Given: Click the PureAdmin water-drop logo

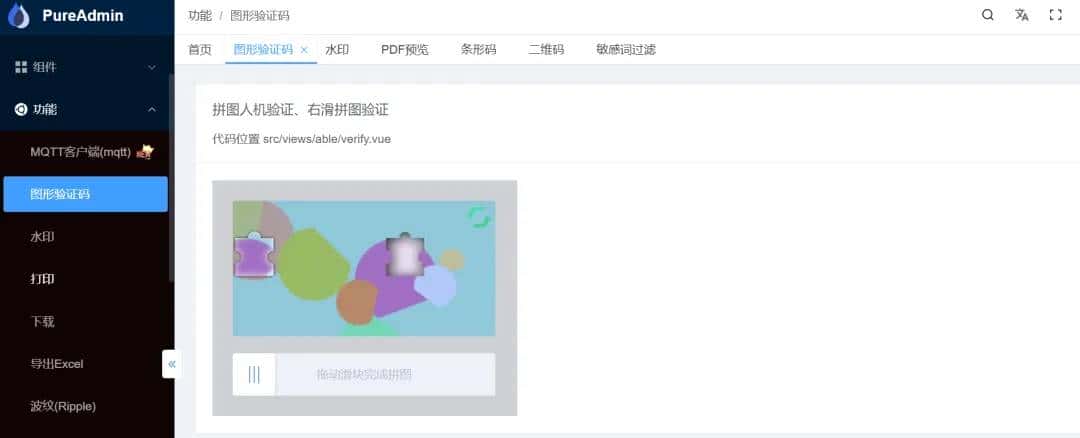Looking at the screenshot, I should coord(19,15).
